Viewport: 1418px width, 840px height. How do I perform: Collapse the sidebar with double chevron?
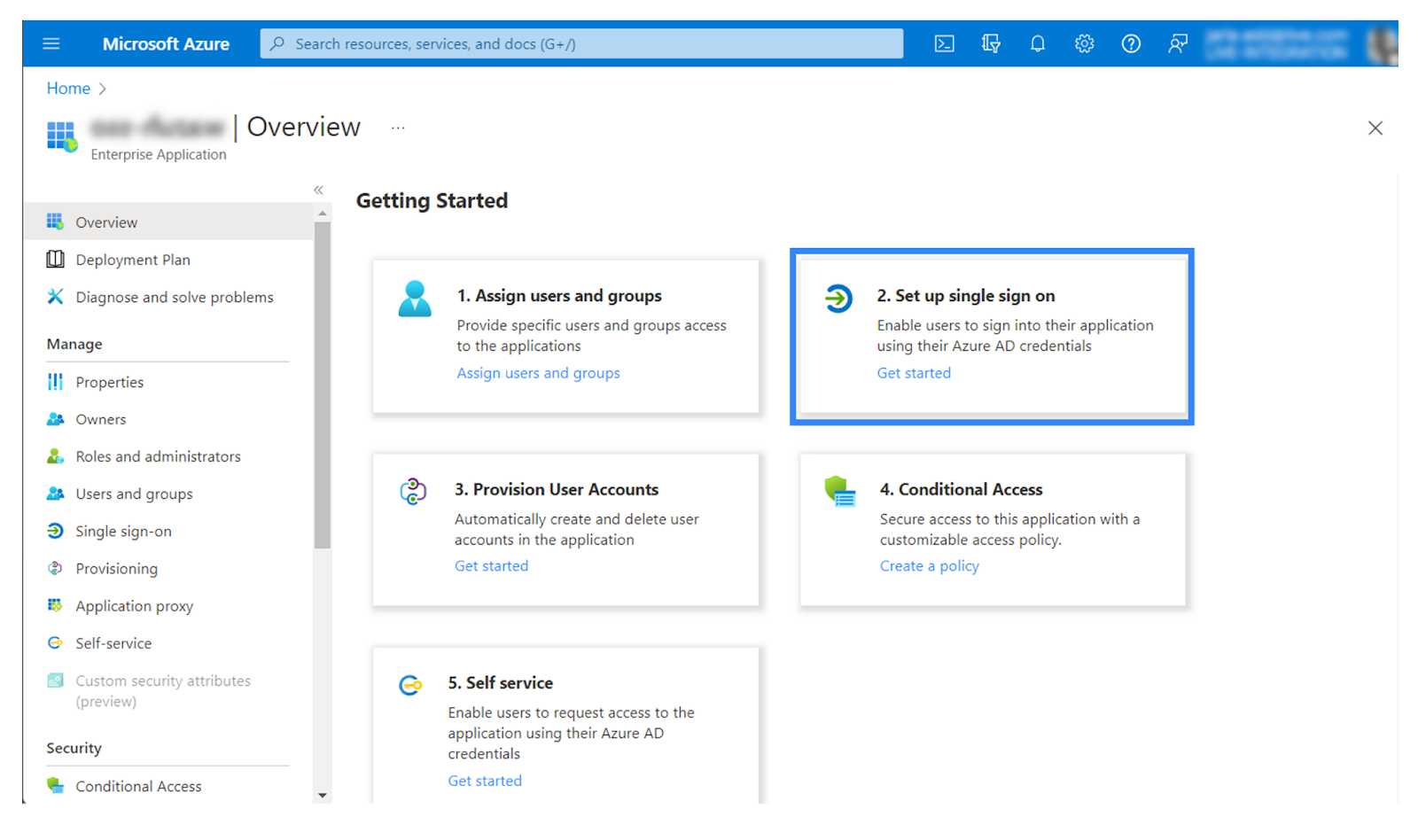click(318, 190)
